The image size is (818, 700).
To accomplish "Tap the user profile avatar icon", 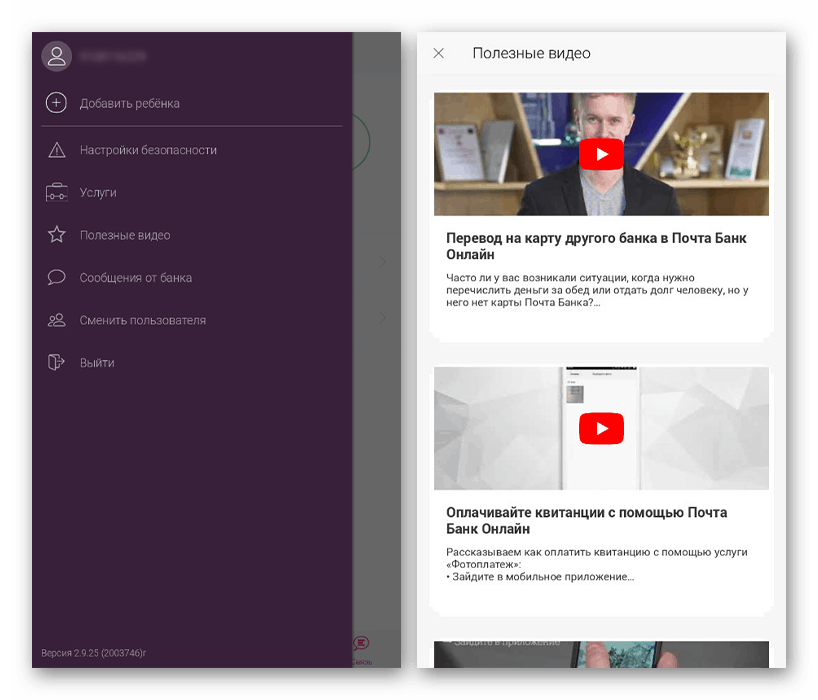I will [x=56, y=56].
